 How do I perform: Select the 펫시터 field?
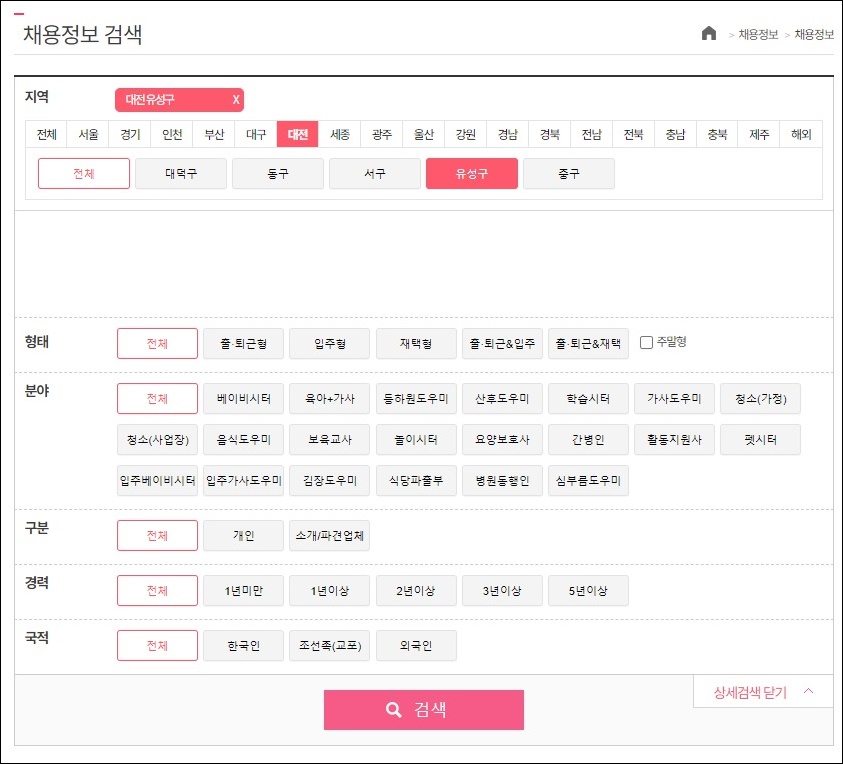pyautogui.click(x=760, y=440)
